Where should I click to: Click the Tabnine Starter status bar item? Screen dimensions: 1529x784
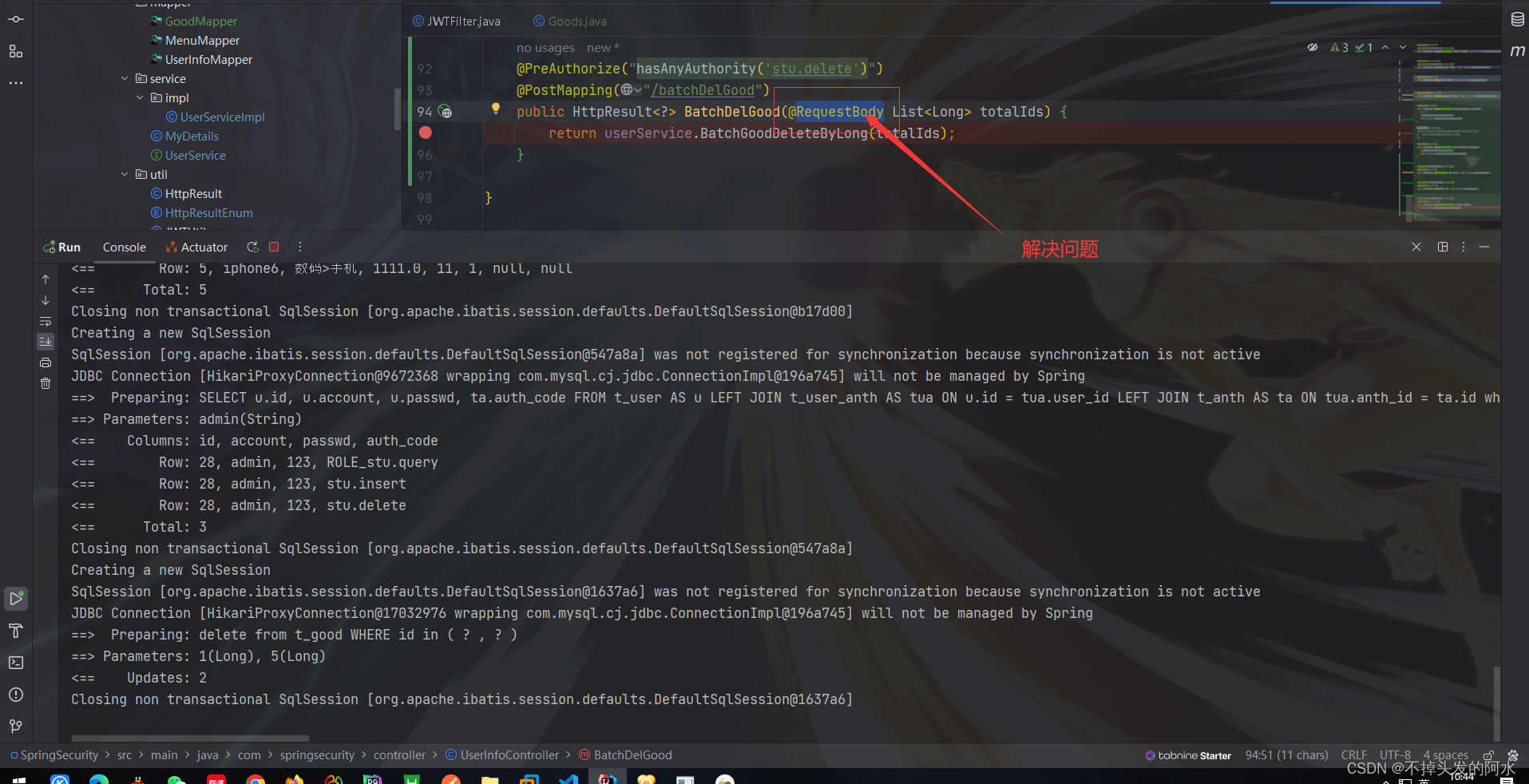1189,754
